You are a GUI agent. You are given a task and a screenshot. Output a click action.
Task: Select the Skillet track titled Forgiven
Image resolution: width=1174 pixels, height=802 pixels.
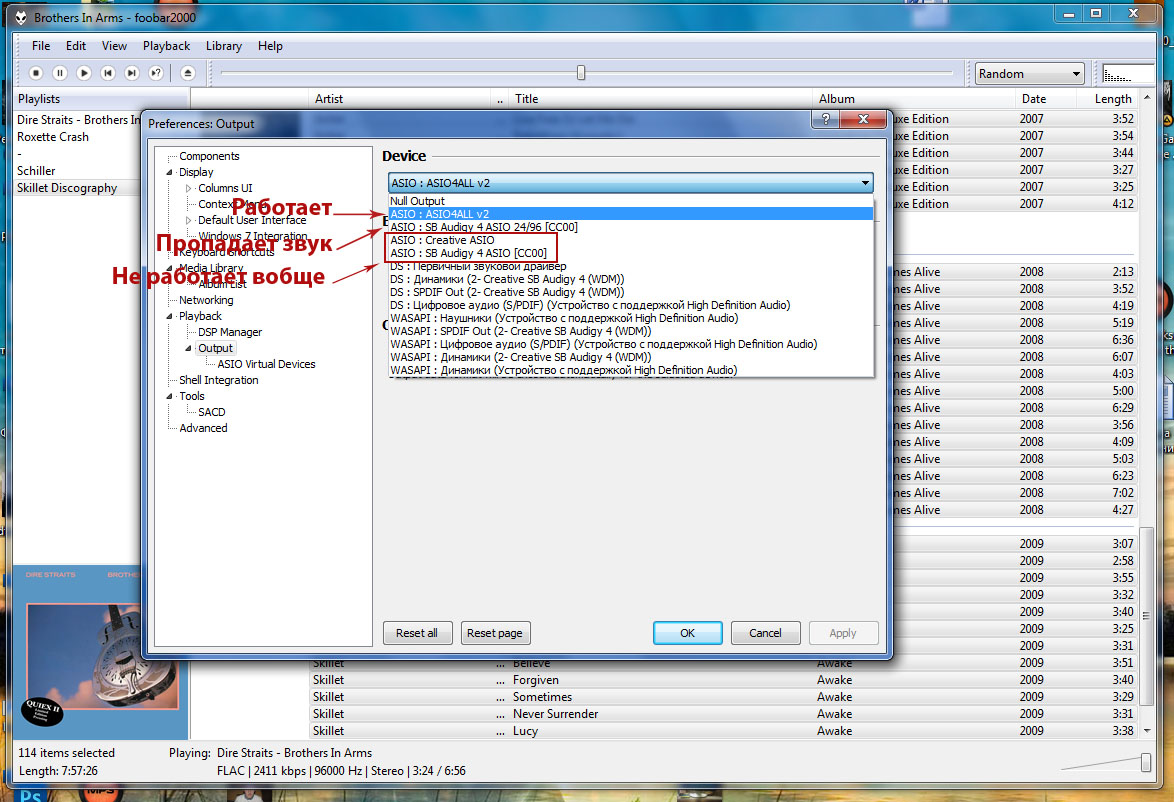point(723,680)
